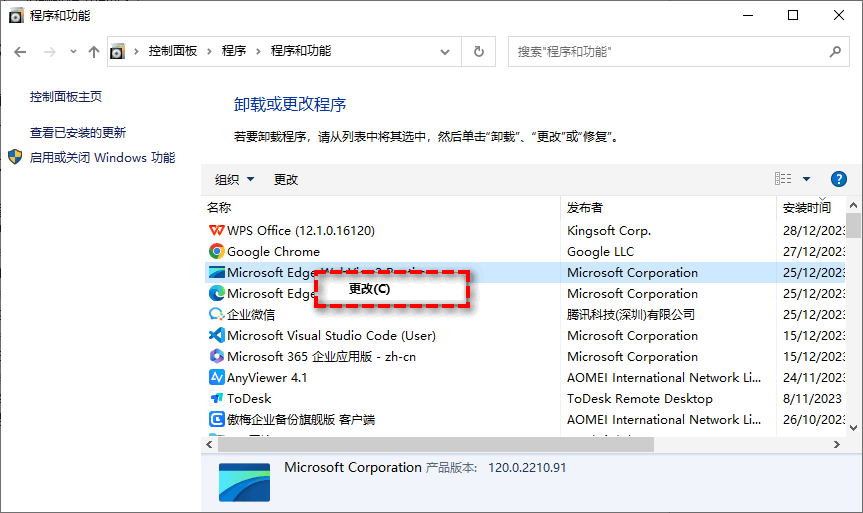Select ToDesk row name text
Viewport: 863px width, 513px height.
coord(249,398)
